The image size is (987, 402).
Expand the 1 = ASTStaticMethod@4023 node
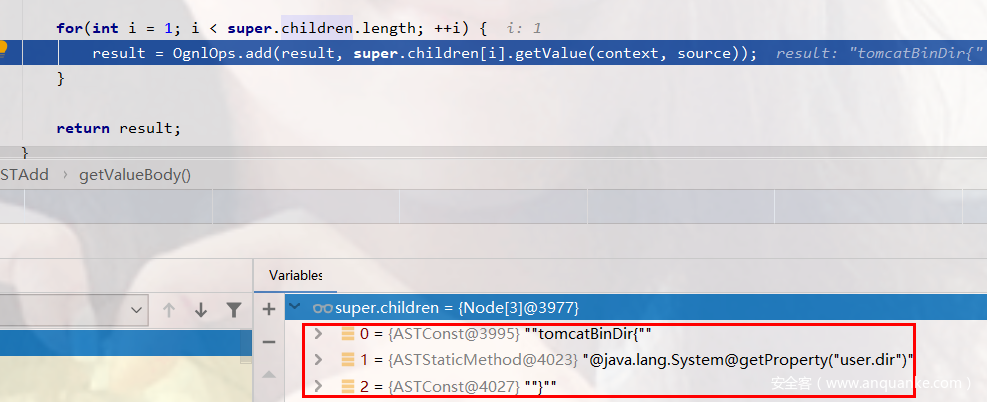[x=319, y=360]
